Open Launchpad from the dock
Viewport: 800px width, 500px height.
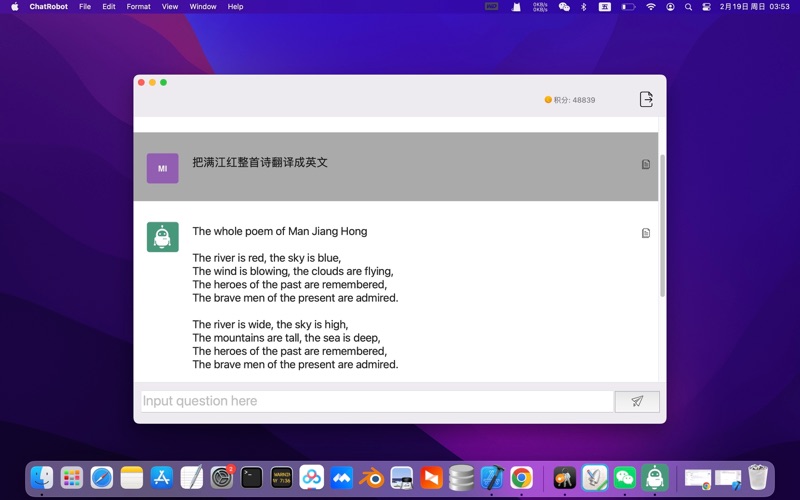[72, 478]
